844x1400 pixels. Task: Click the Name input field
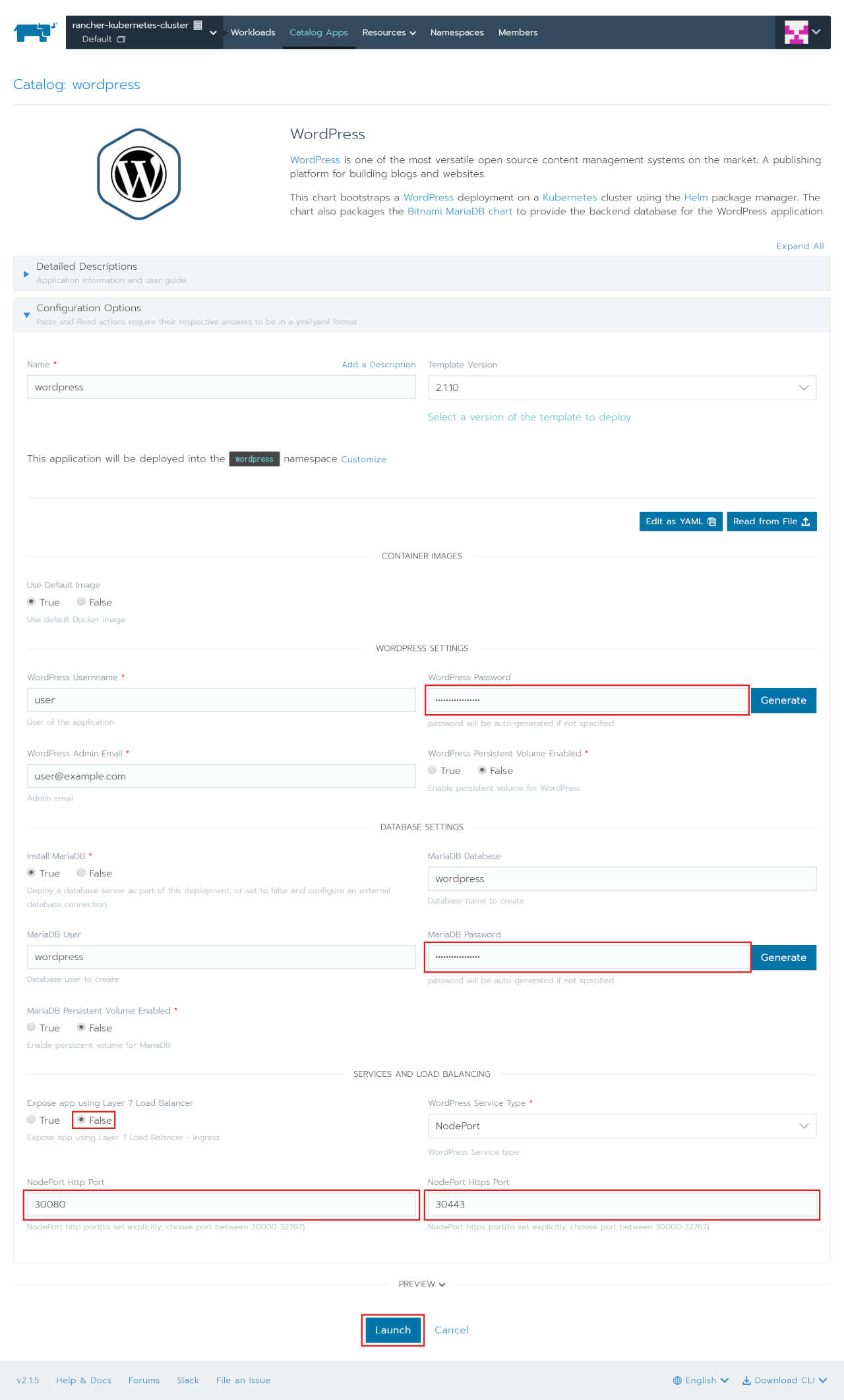pos(221,387)
